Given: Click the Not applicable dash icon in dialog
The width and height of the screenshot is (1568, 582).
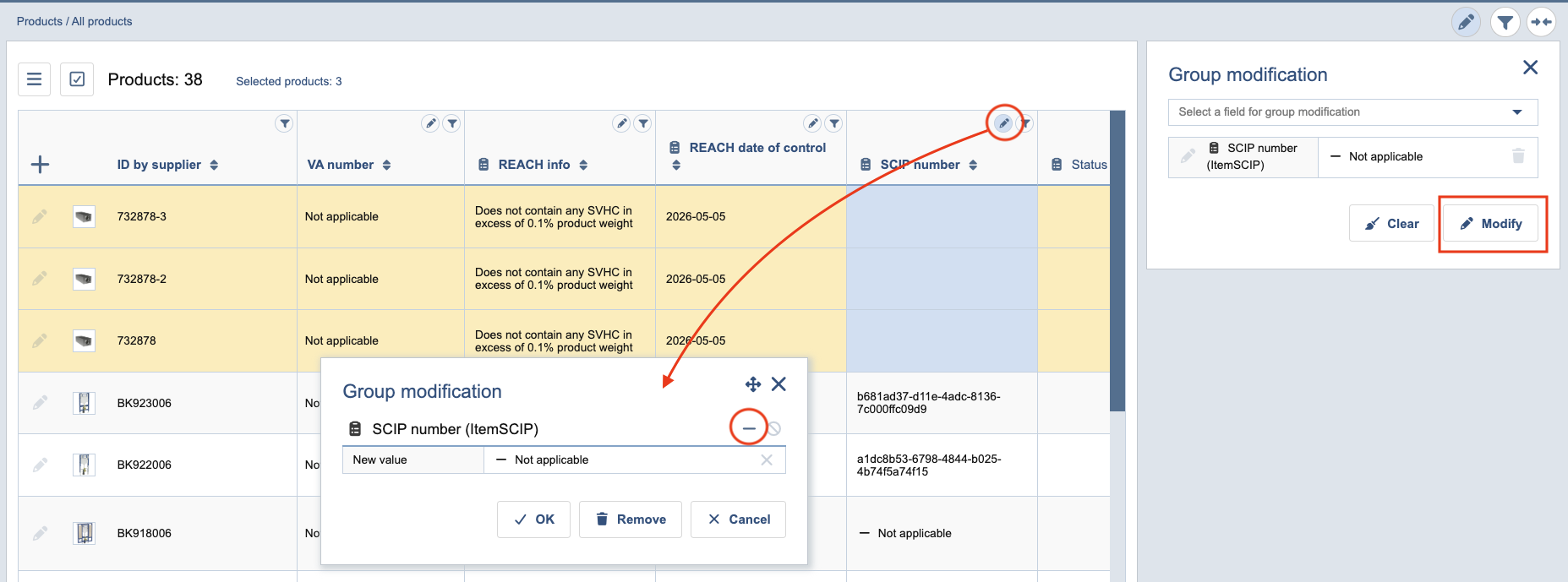Looking at the screenshot, I should pyautogui.click(x=749, y=428).
